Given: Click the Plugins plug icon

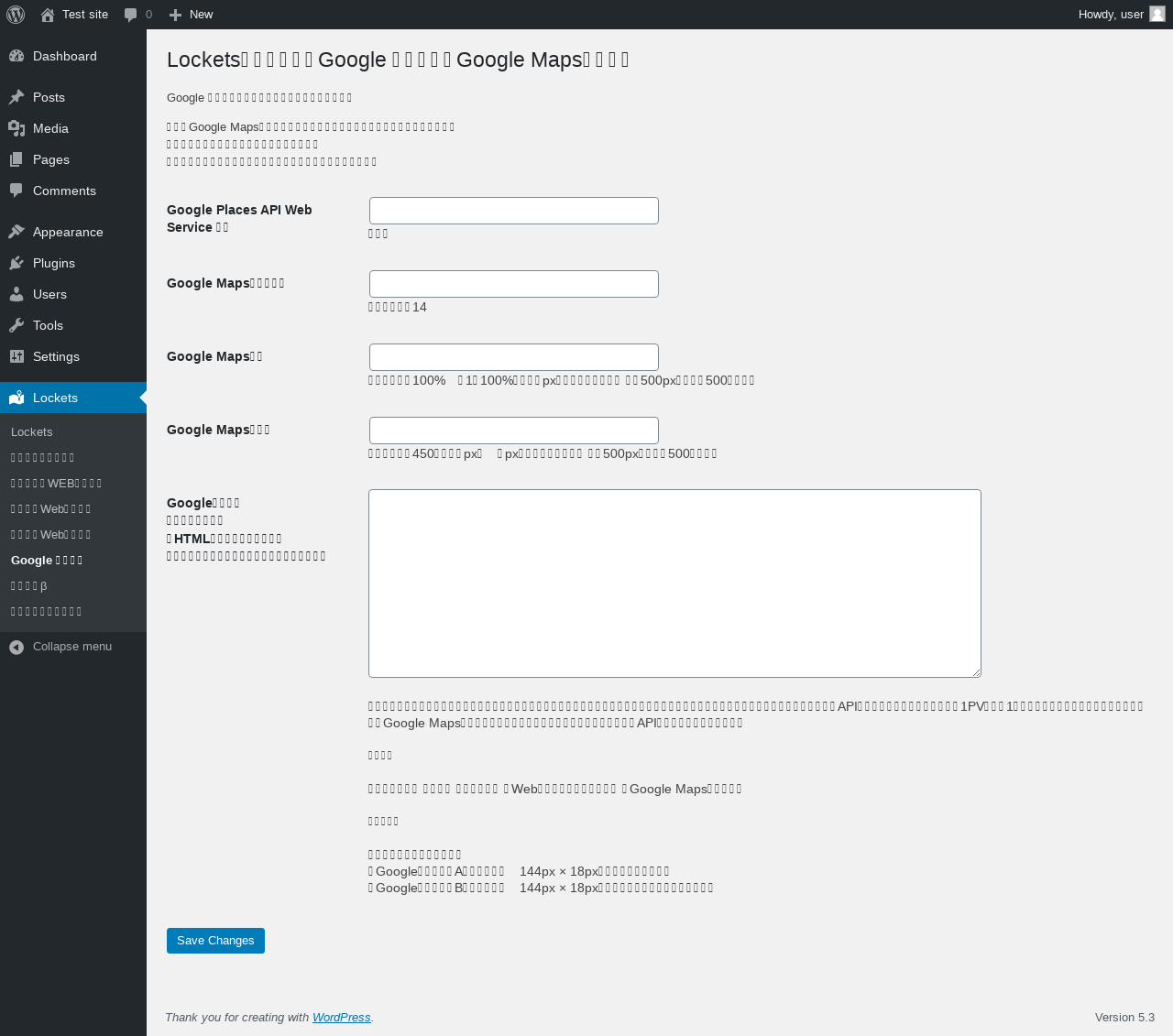Looking at the screenshot, I should pyautogui.click(x=16, y=263).
